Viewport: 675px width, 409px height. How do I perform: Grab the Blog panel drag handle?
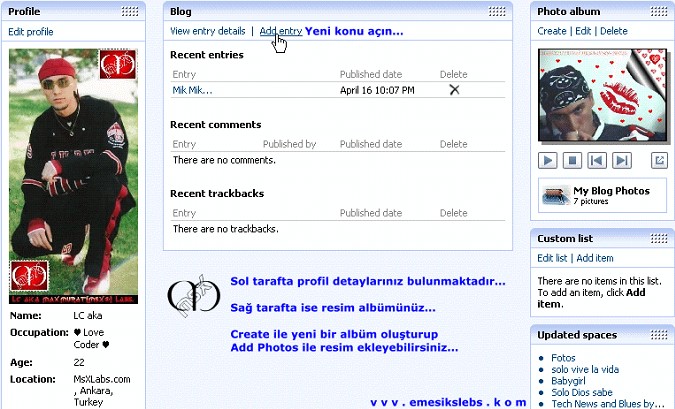pyautogui.click(x=497, y=12)
